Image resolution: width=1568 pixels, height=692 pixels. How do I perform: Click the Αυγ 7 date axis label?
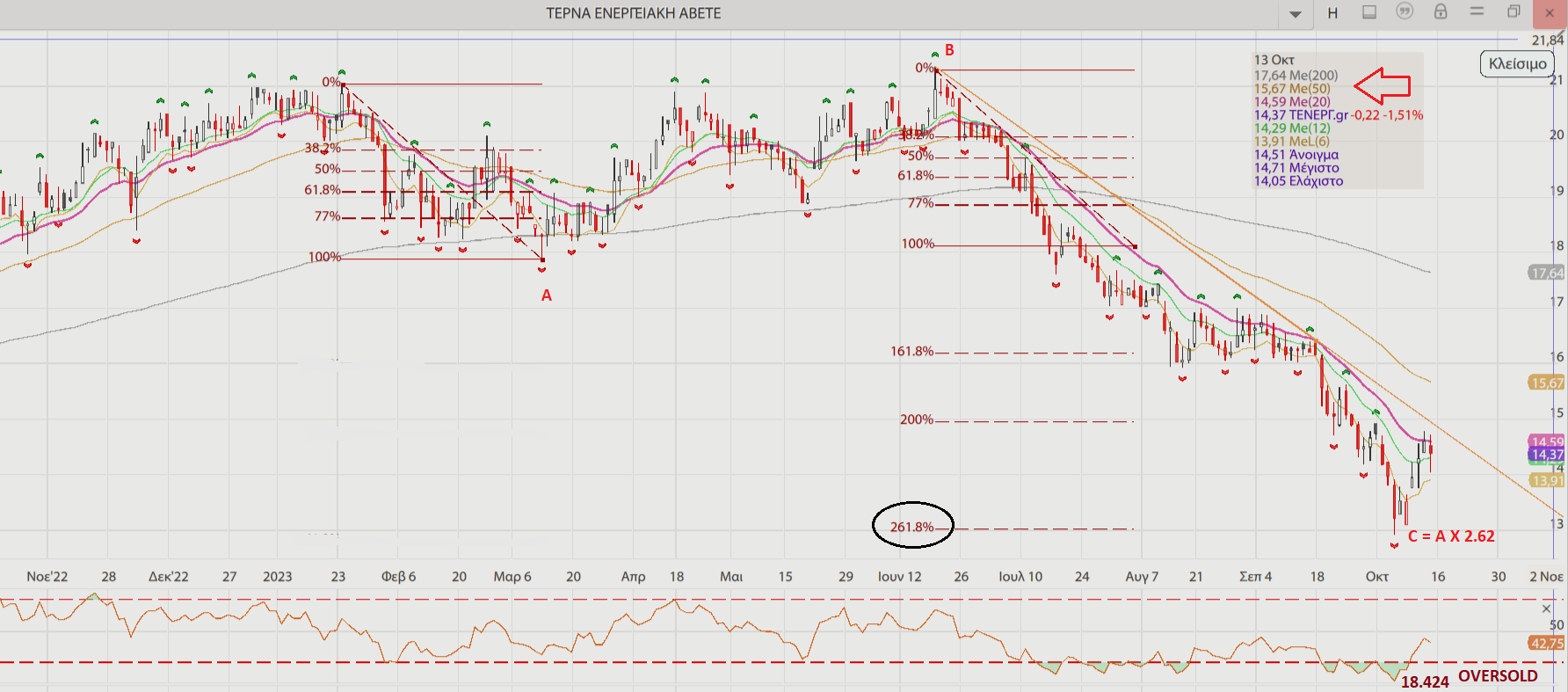1142,577
